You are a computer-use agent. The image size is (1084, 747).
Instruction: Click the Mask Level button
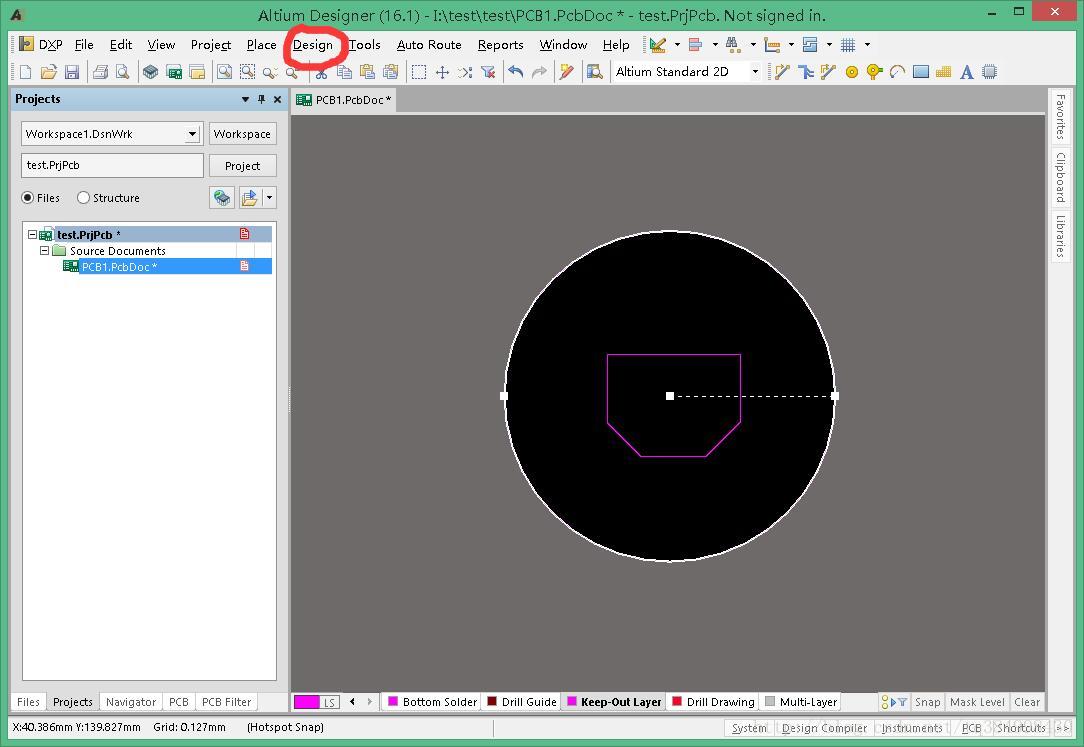tap(977, 702)
